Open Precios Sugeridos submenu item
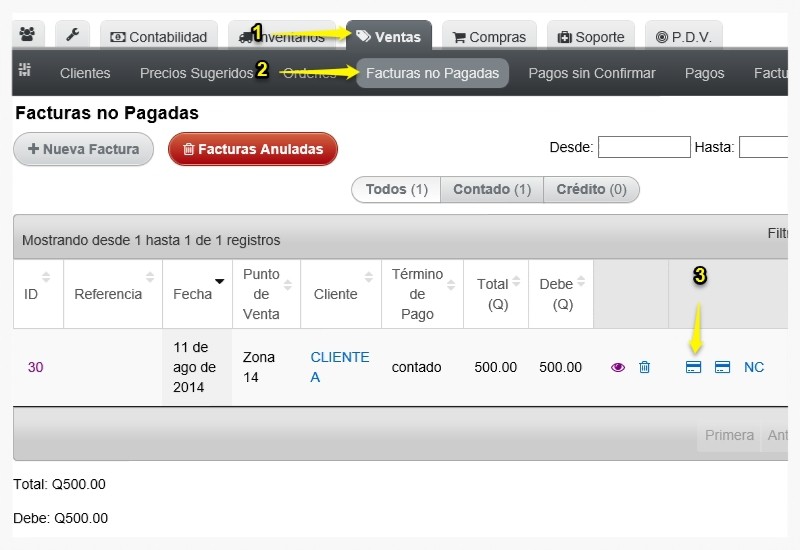Screen dimensions: 800x550 (196, 73)
